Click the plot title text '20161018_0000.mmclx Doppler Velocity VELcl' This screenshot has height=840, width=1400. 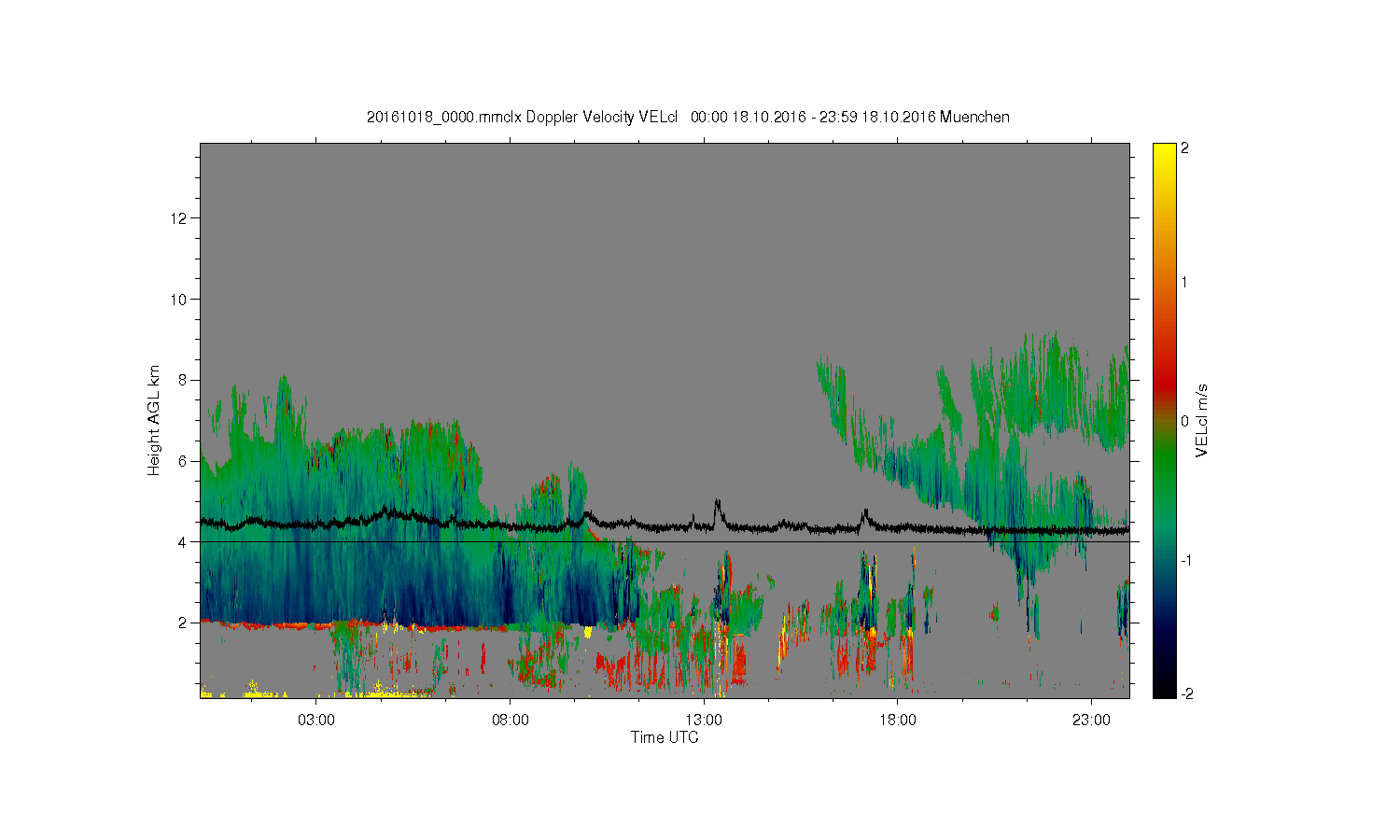pyautogui.click(x=522, y=118)
